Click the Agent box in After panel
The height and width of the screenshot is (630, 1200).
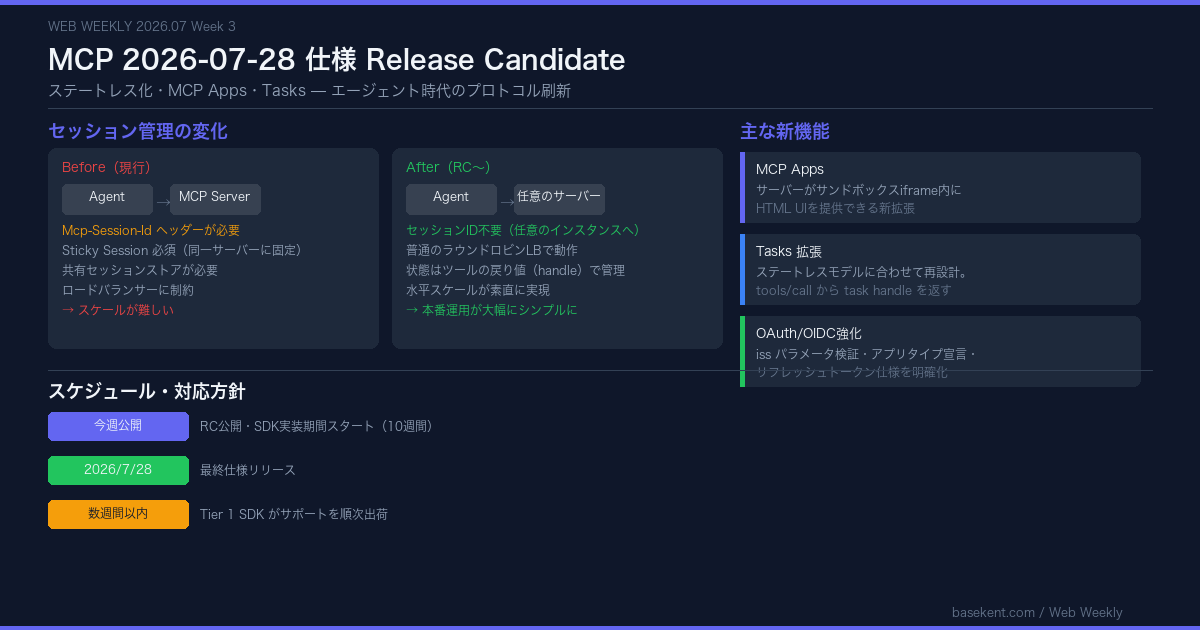pyautogui.click(x=451, y=199)
